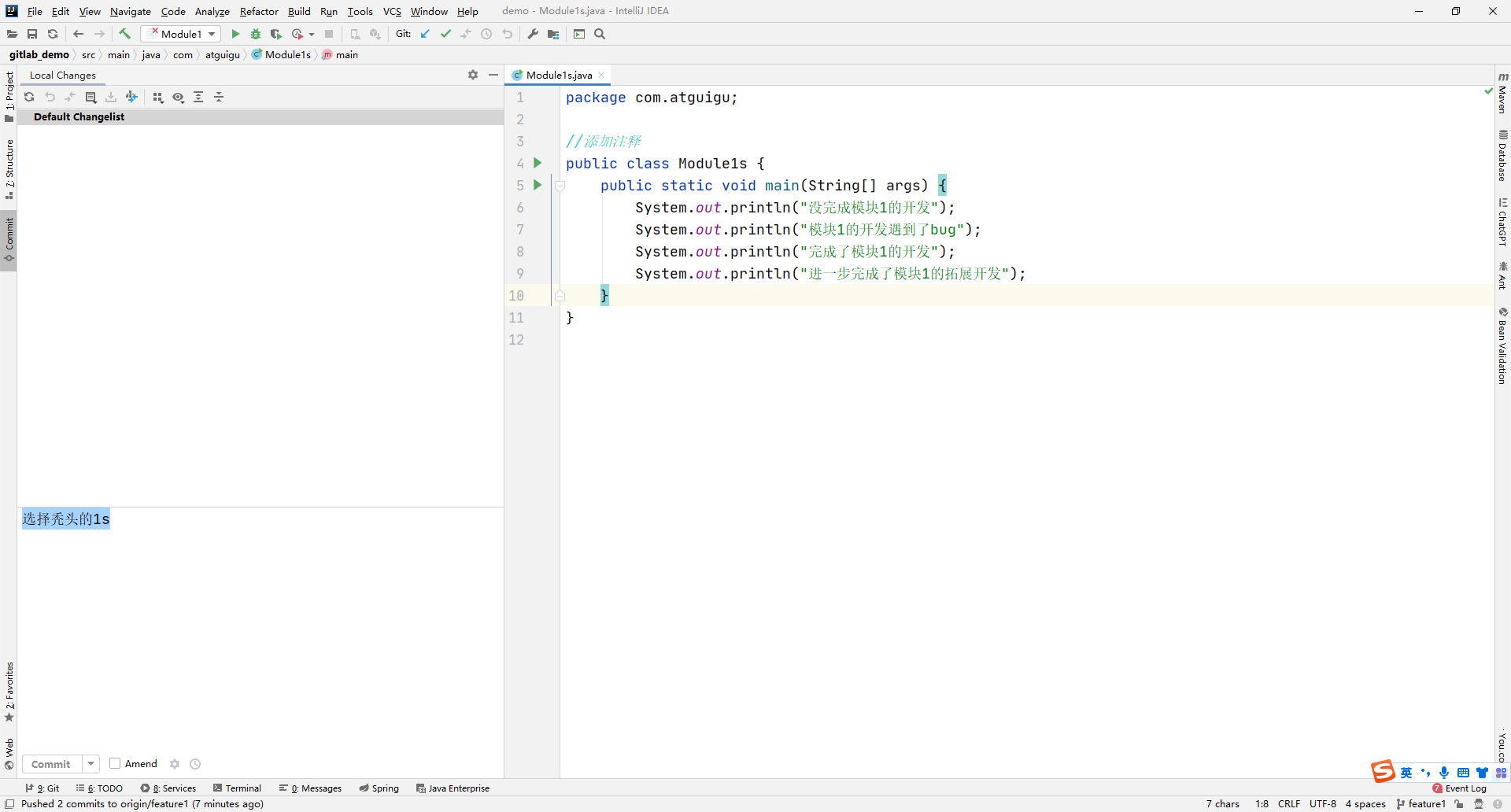This screenshot has width=1511, height=812.
Task: Click the Git commit checkmark icon
Action: pos(445,34)
